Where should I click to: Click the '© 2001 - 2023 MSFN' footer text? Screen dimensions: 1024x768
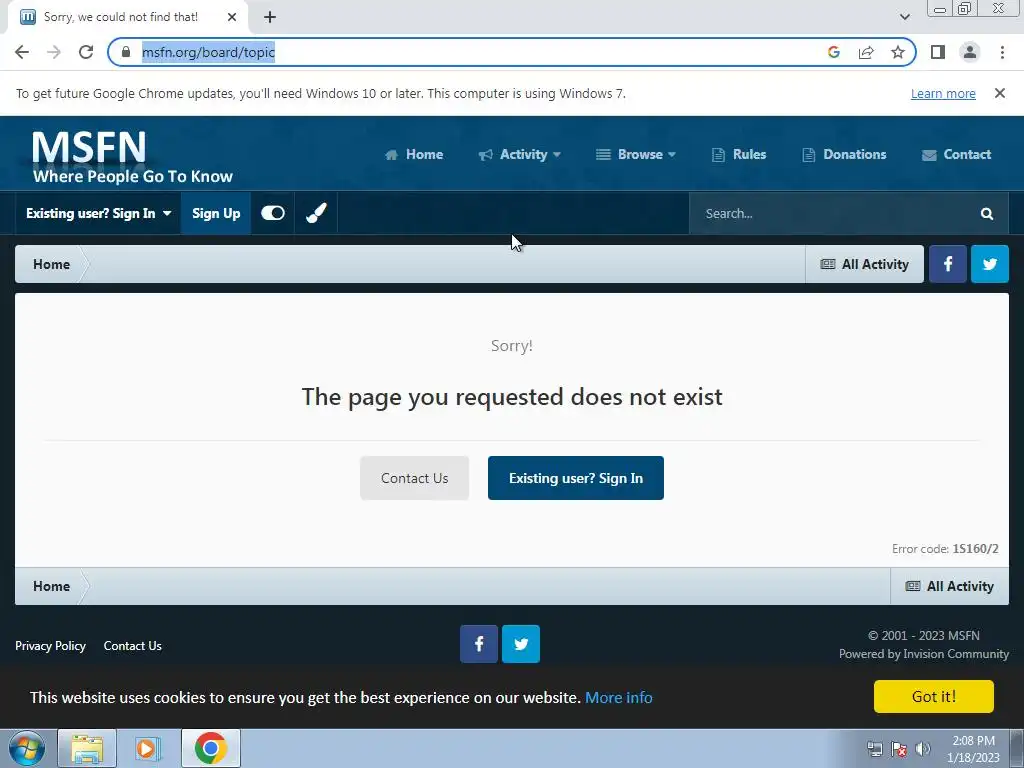coord(923,635)
